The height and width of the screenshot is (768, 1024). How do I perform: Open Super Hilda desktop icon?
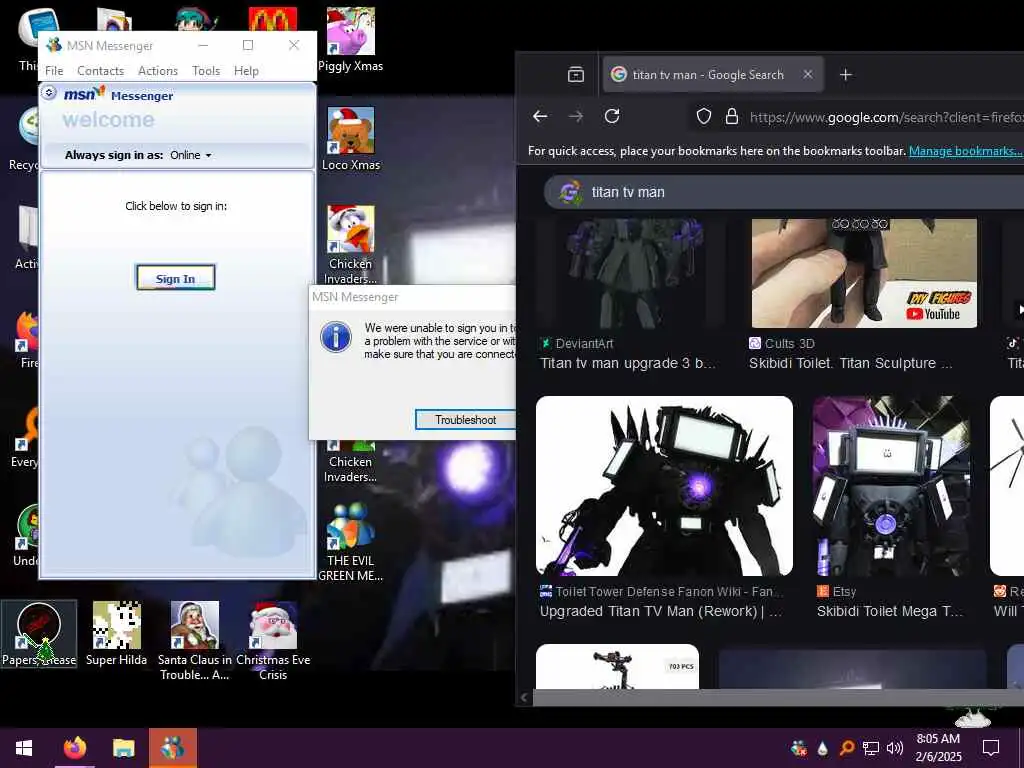(116, 634)
